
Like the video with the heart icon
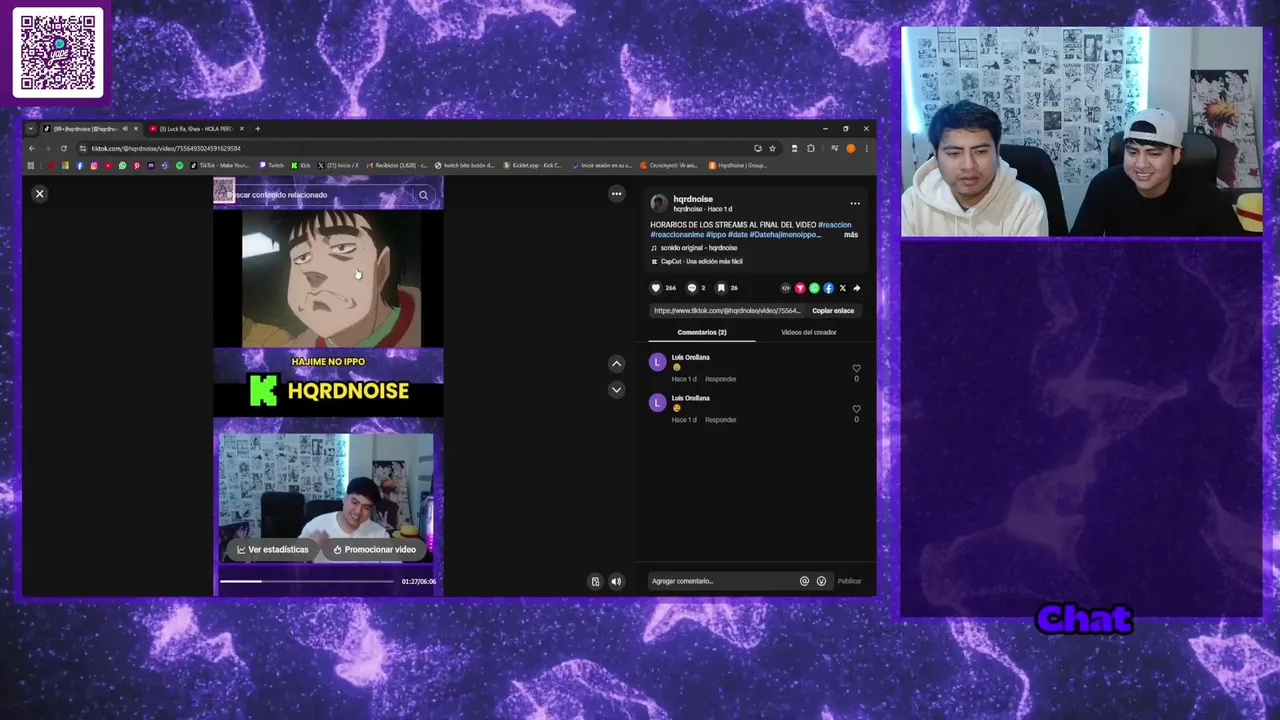click(x=656, y=288)
